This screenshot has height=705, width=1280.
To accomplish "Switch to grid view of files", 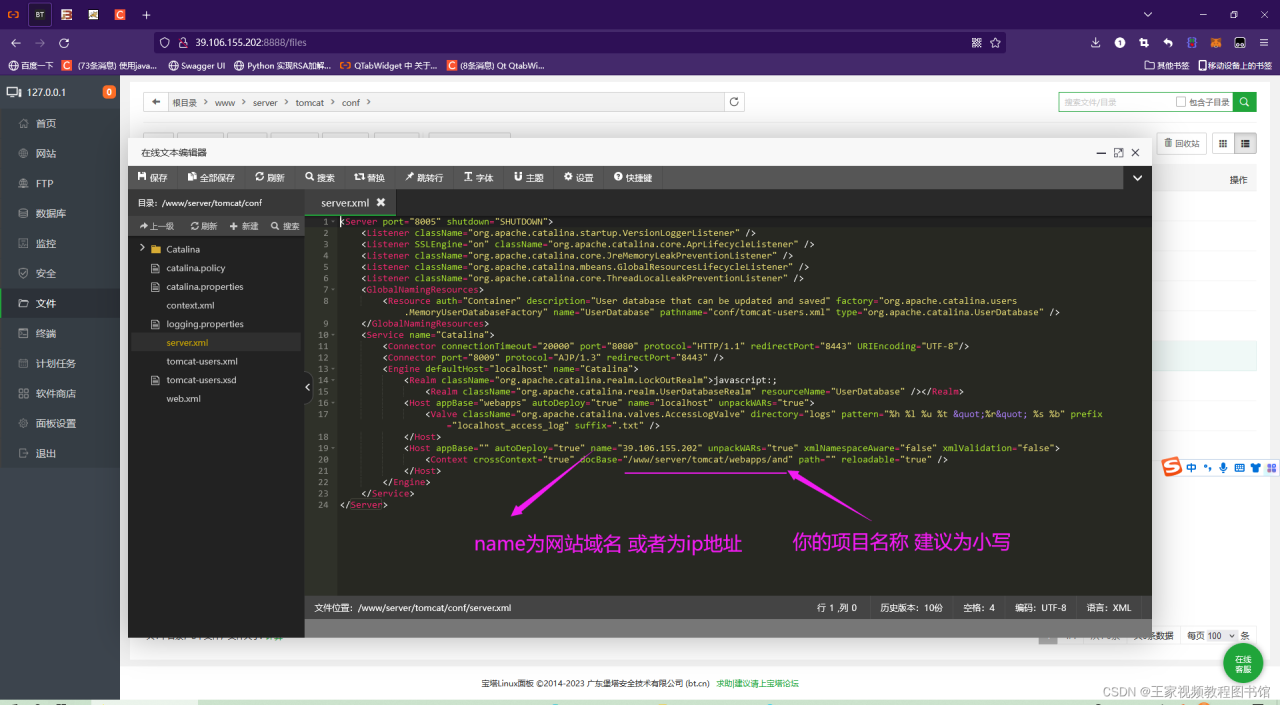I will (1222, 144).
